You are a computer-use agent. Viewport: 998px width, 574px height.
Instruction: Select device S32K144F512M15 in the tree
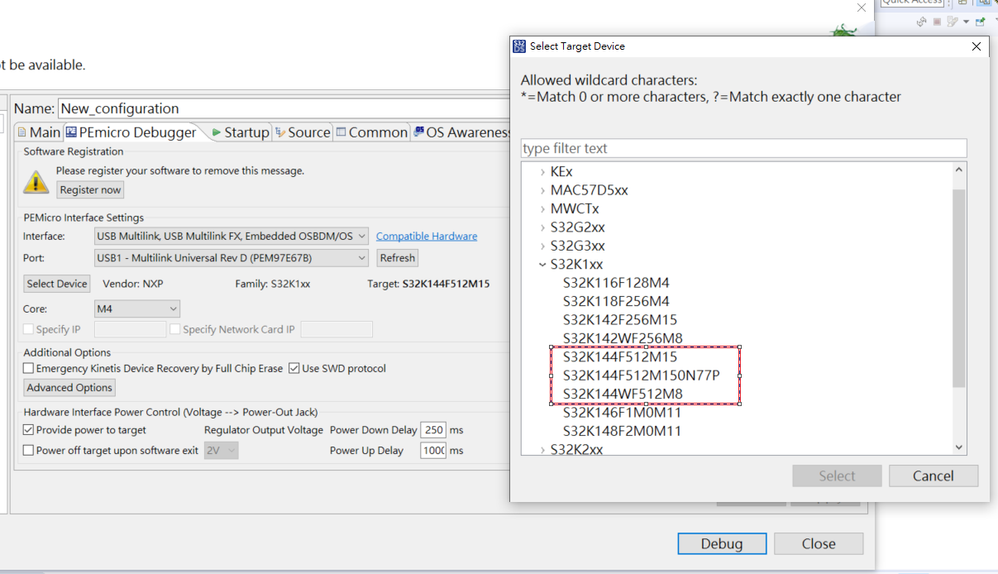point(619,357)
